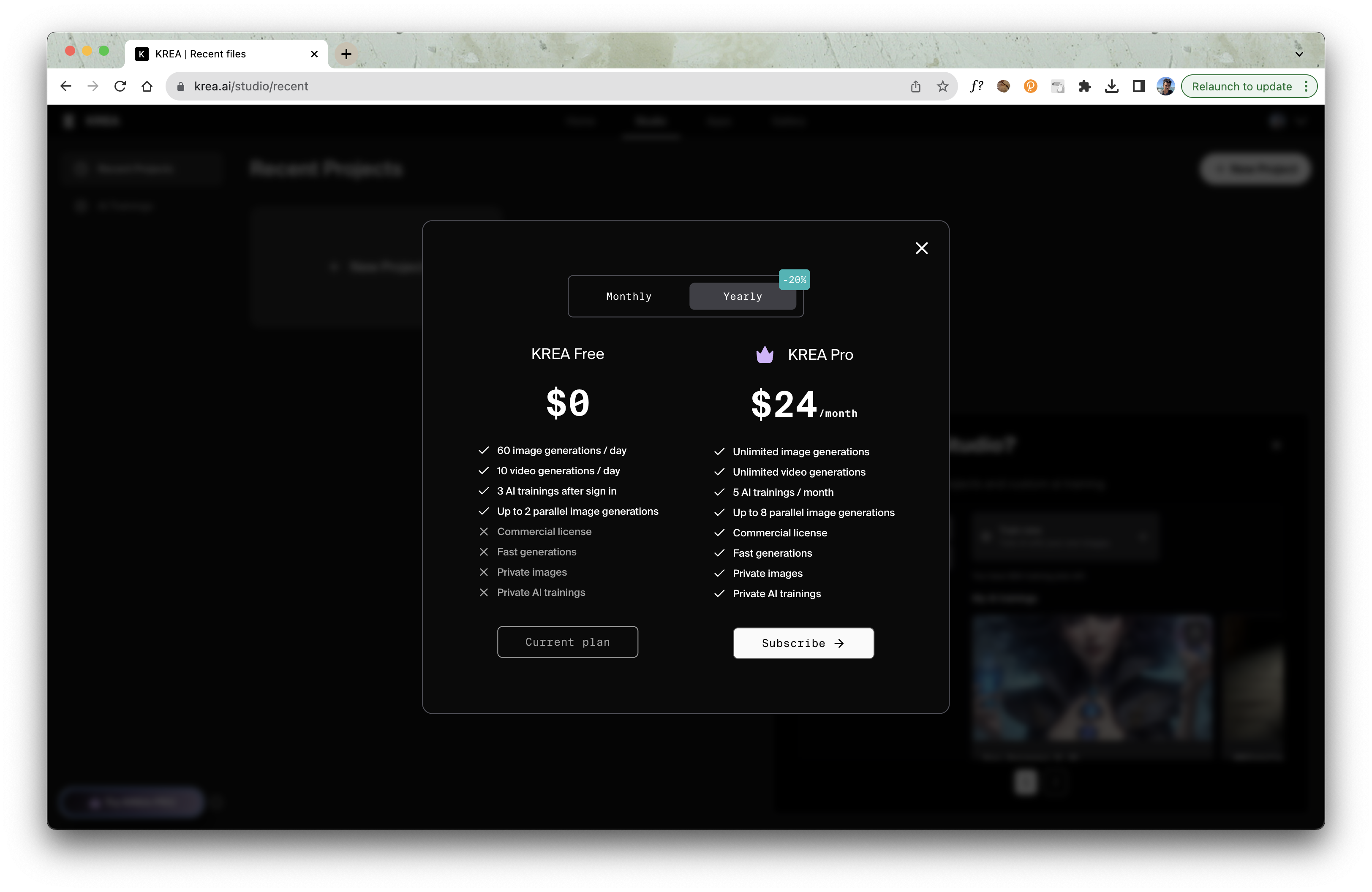The width and height of the screenshot is (1372, 892).
Task: Open the Chrome profile avatar
Action: click(1165, 87)
